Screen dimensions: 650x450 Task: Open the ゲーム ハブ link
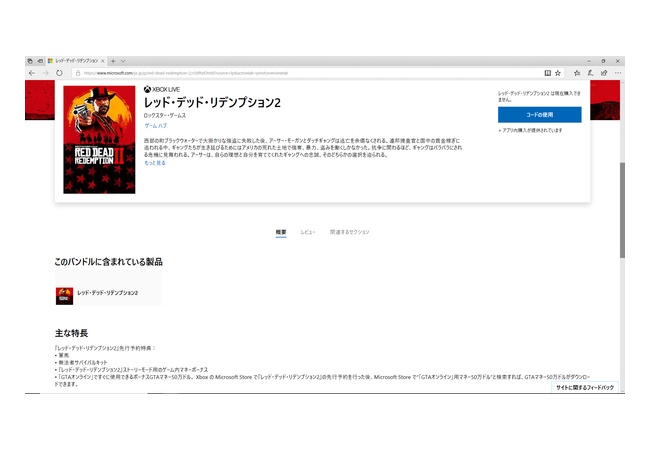155,126
